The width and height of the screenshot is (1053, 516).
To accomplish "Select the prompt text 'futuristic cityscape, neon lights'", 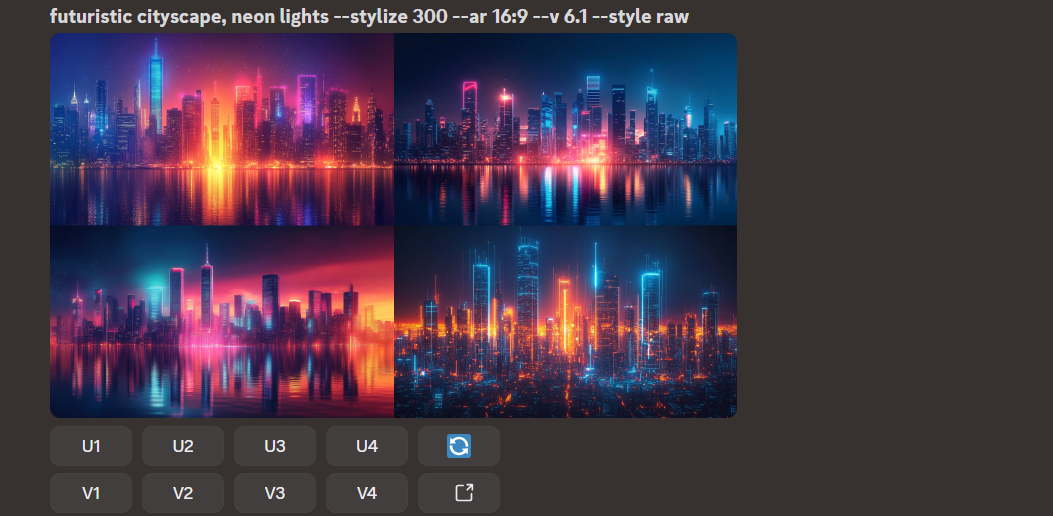I will click(x=190, y=16).
